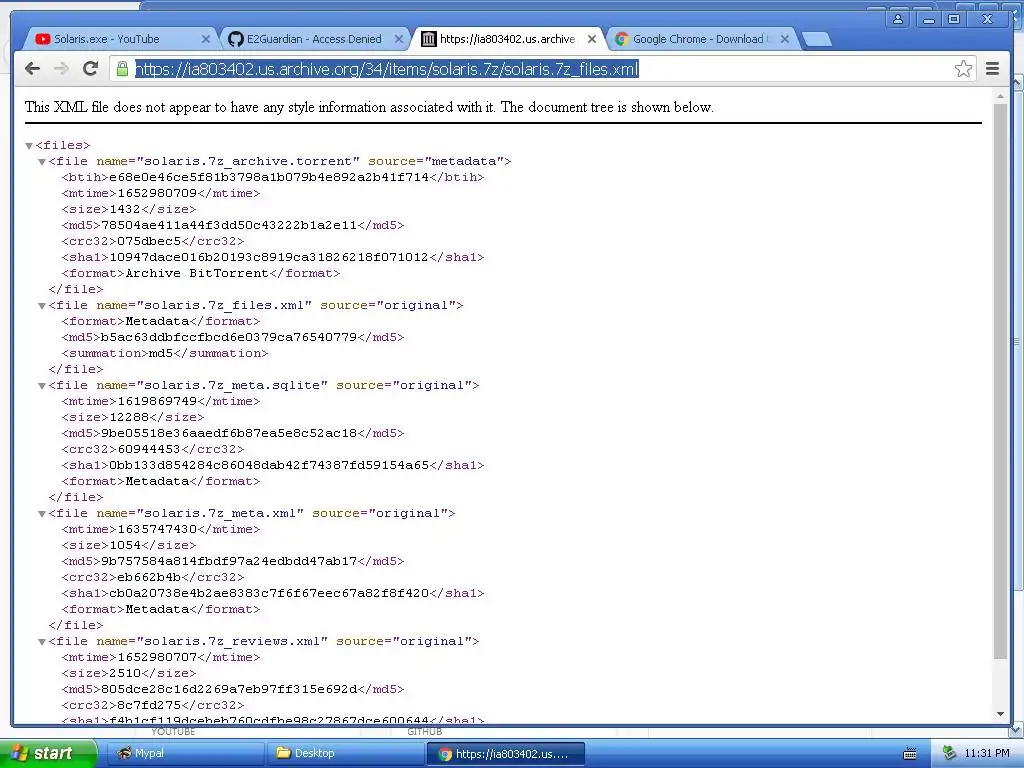Screen dimensions: 1024x768
Task: Click the green padlock security icon
Action: tap(122, 69)
